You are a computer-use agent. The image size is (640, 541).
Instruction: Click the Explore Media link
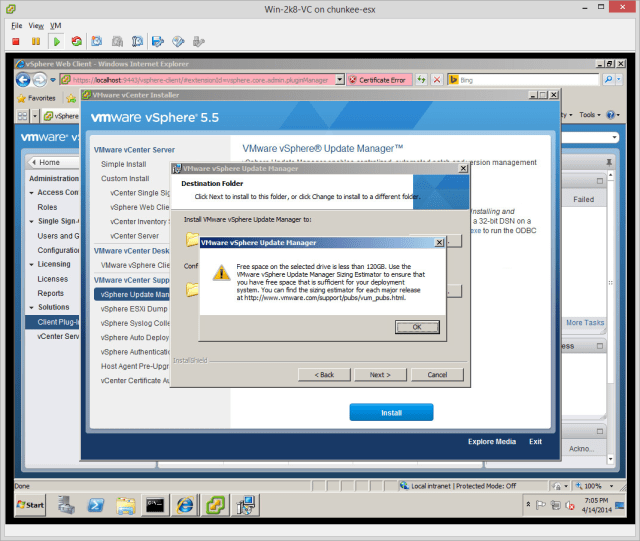(x=492, y=442)
